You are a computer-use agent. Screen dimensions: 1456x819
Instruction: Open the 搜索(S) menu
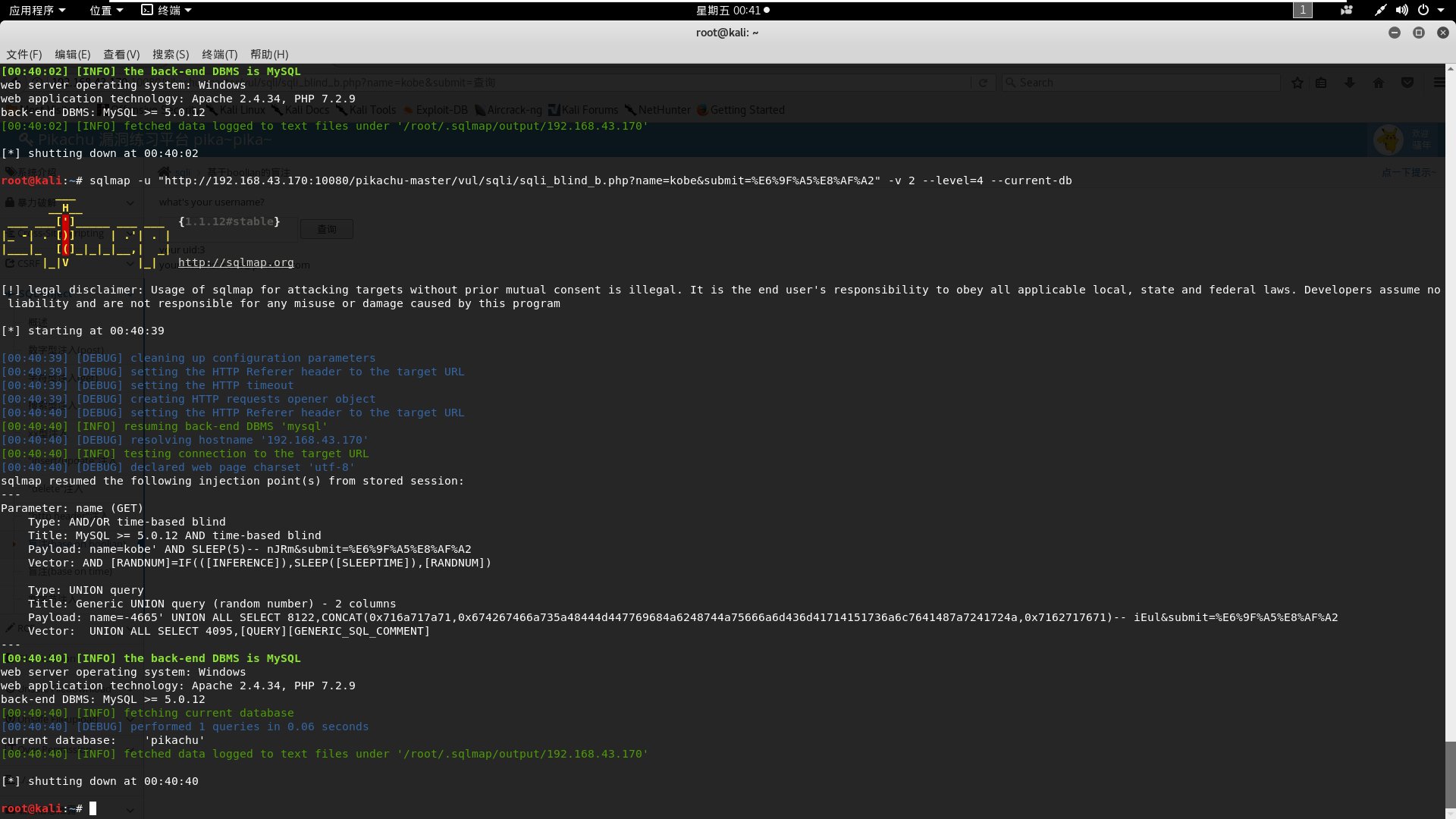pos(171,55)
